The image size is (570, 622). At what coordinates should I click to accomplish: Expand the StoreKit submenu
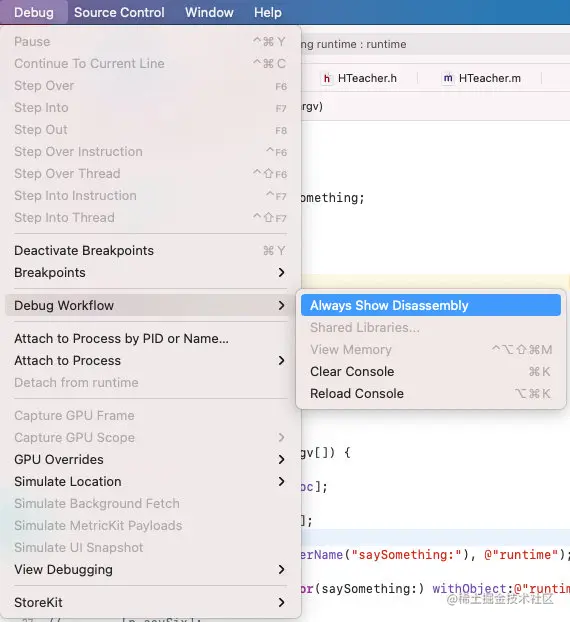(150, 603)
